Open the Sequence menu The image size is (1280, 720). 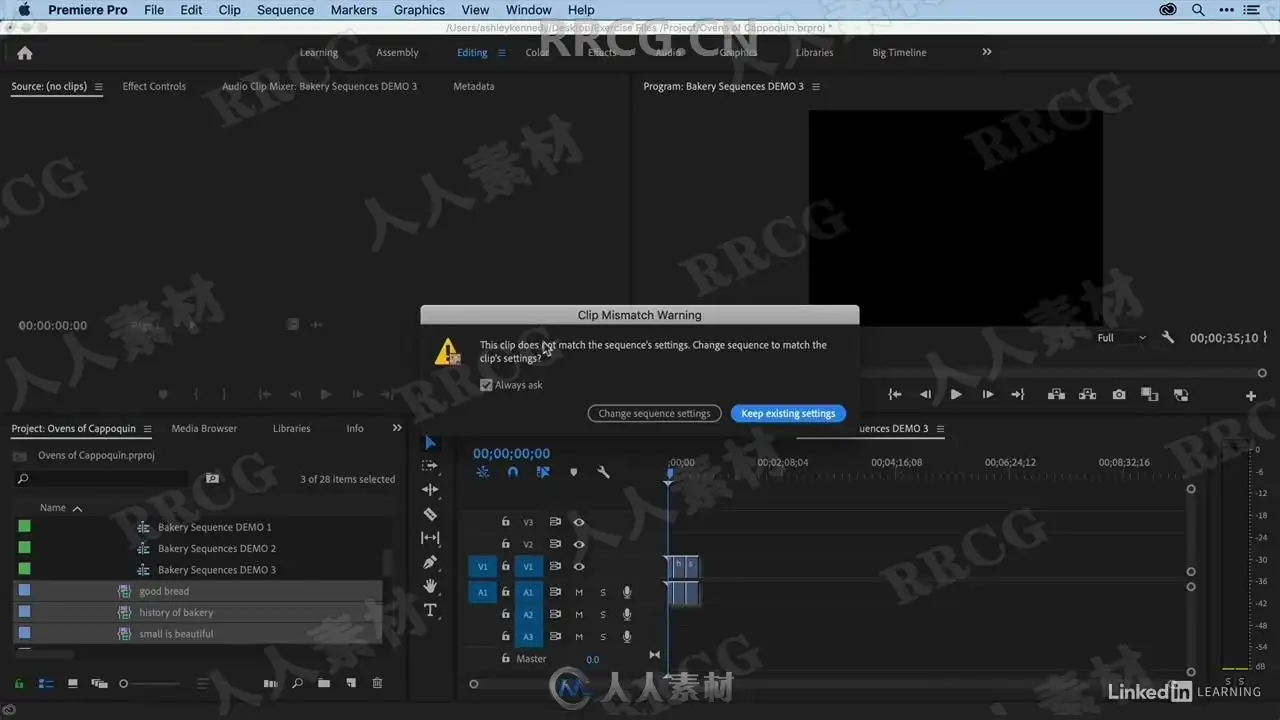[x=285, y=10]
